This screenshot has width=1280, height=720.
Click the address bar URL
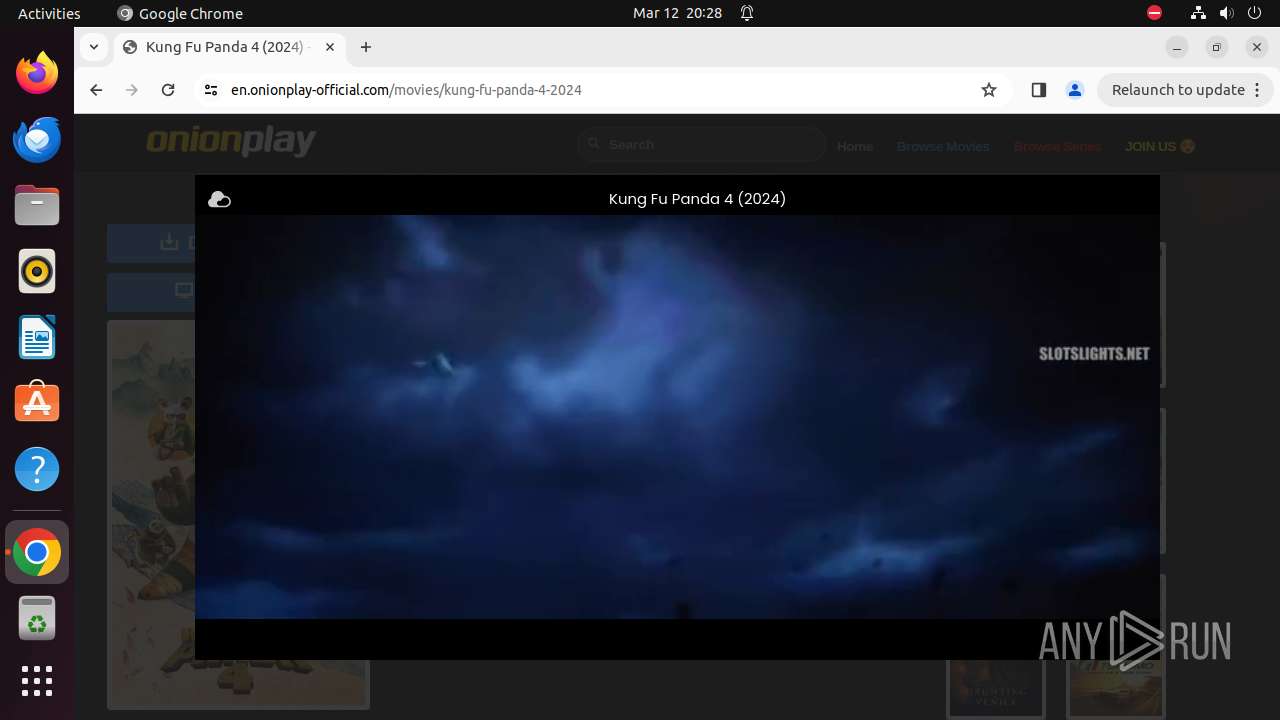pos(406,90)
